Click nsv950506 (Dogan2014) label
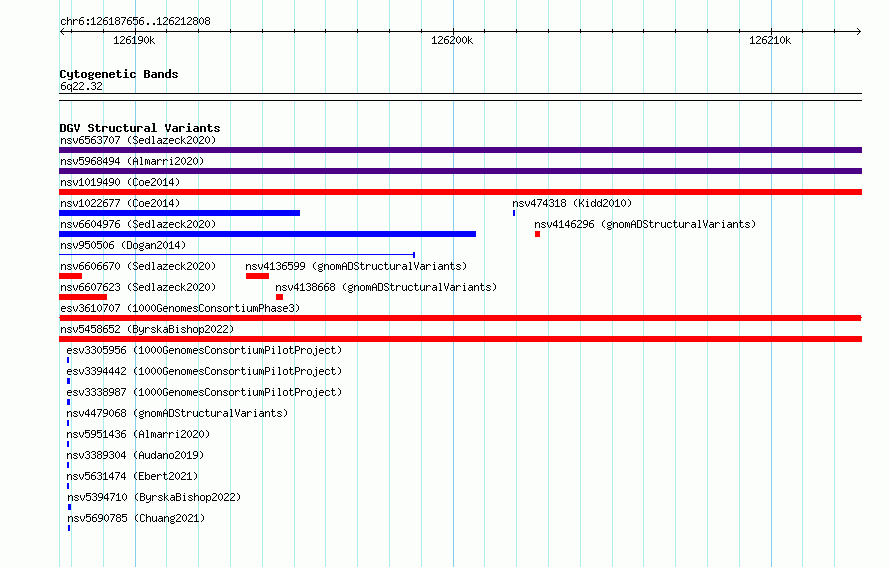The image size is (890, 567). coord(123,245)
